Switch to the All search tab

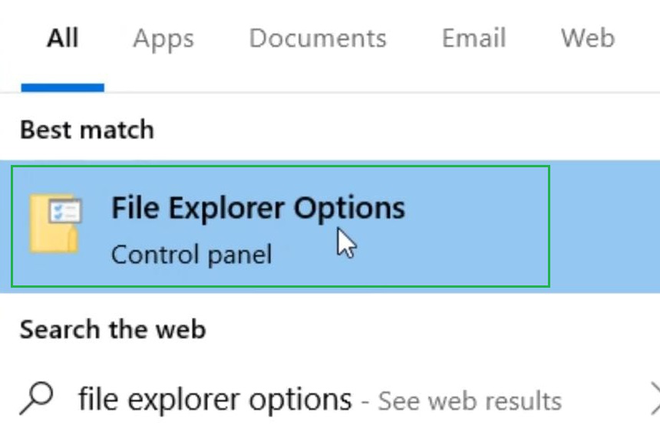tap(62, 39)
